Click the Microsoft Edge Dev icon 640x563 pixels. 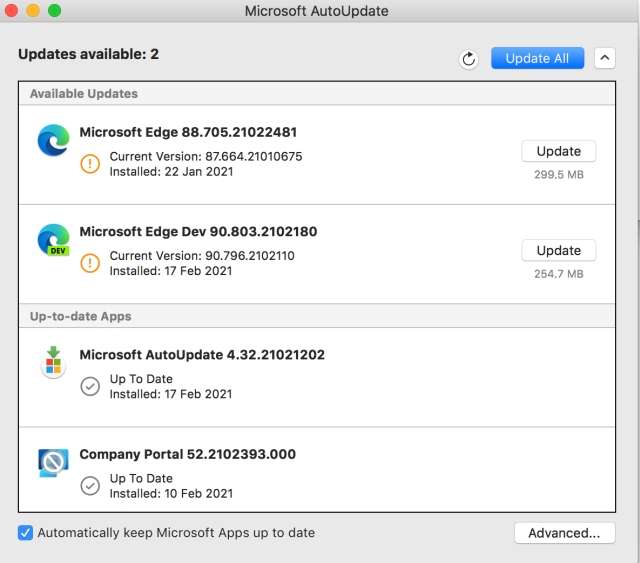53,240
